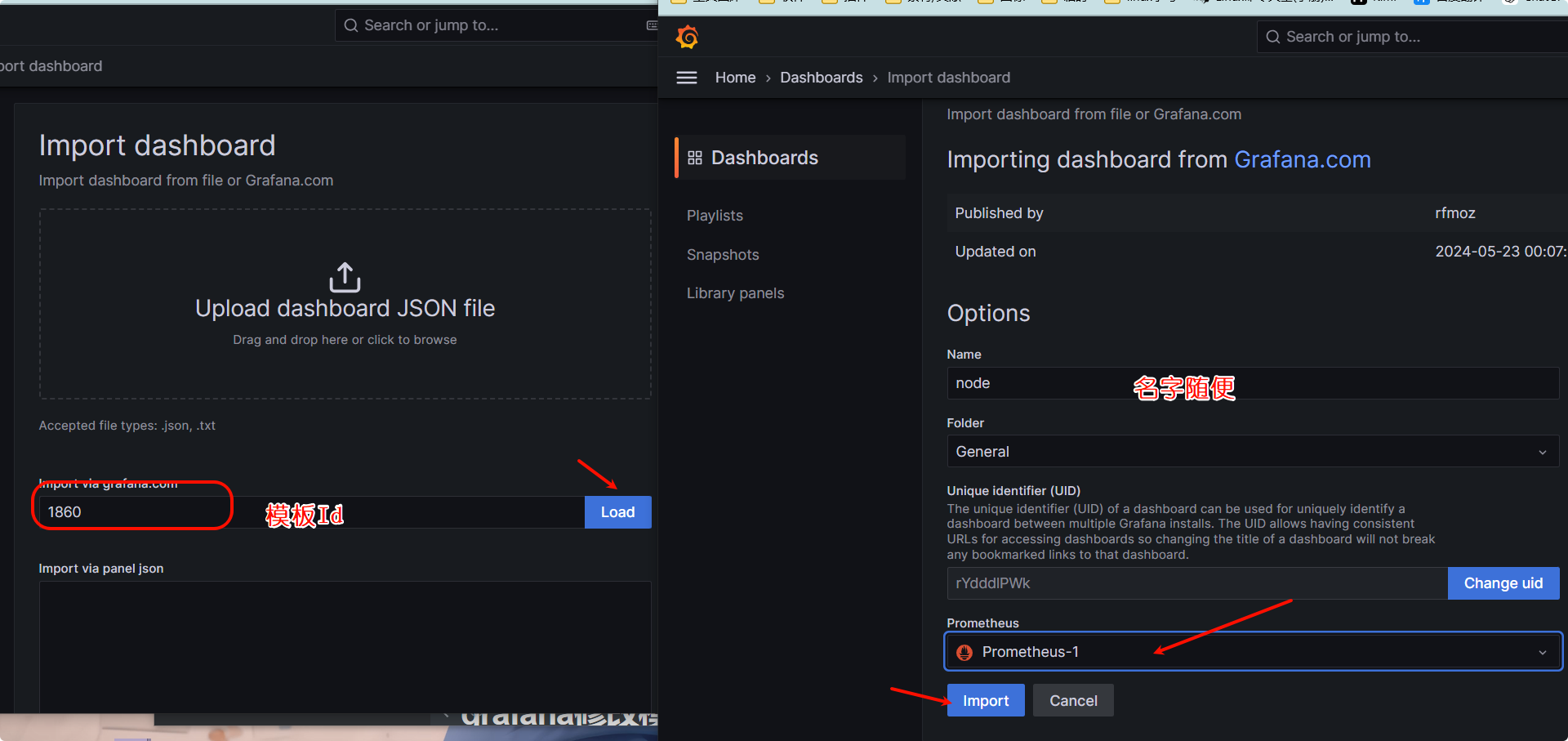The height and width of the screenshot is (741, 1568).
Task: Click the Grafana logo icon
Action: coord(687,37)
